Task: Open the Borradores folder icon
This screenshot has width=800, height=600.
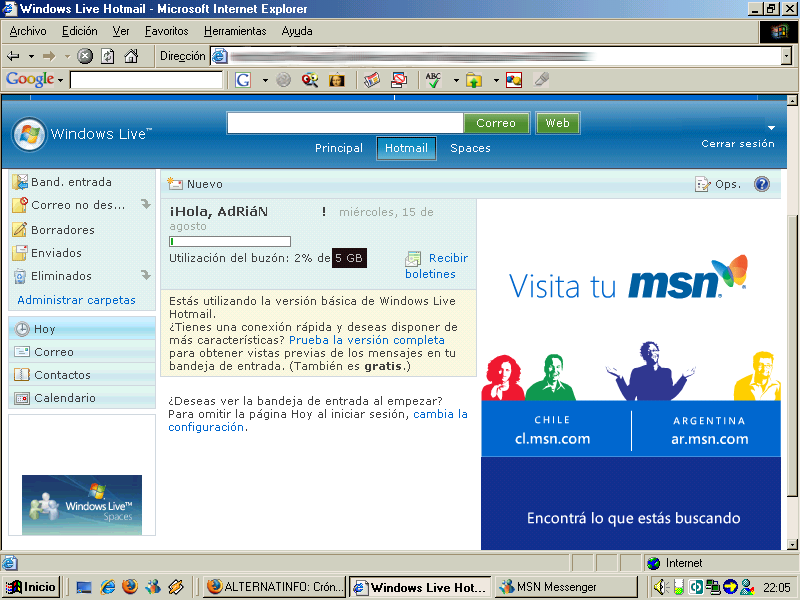Action: [20, 228]
